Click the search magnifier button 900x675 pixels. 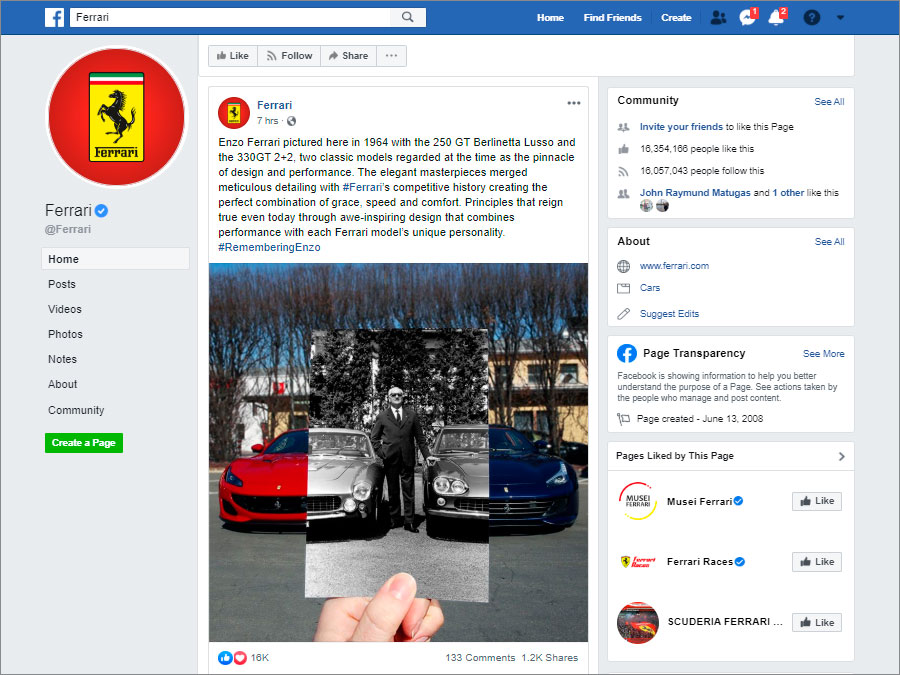(x=408, y=17)
